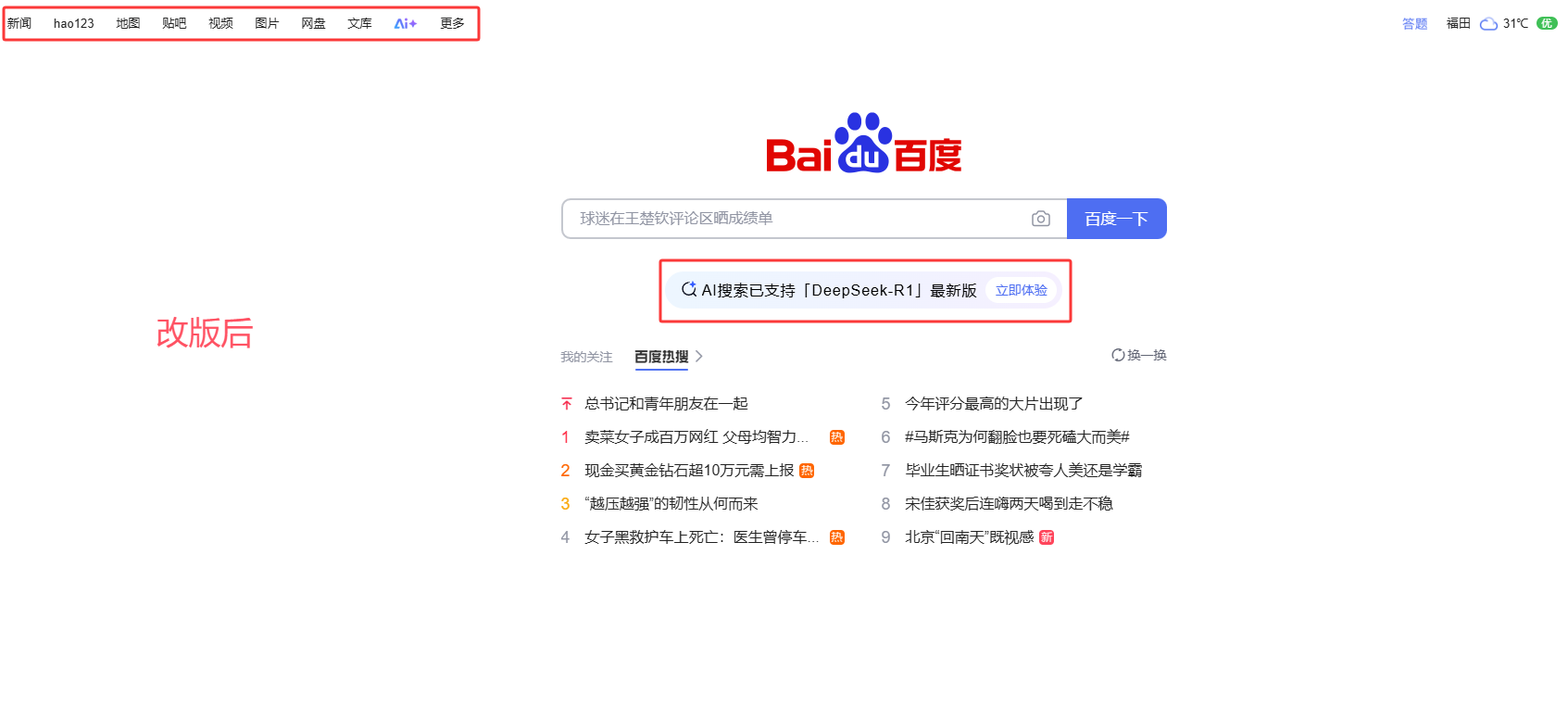Image resolution: width=1568 pixels, height=719 pixels.
Task: Open hao123 in the top navigation
Action: [74, 23]
